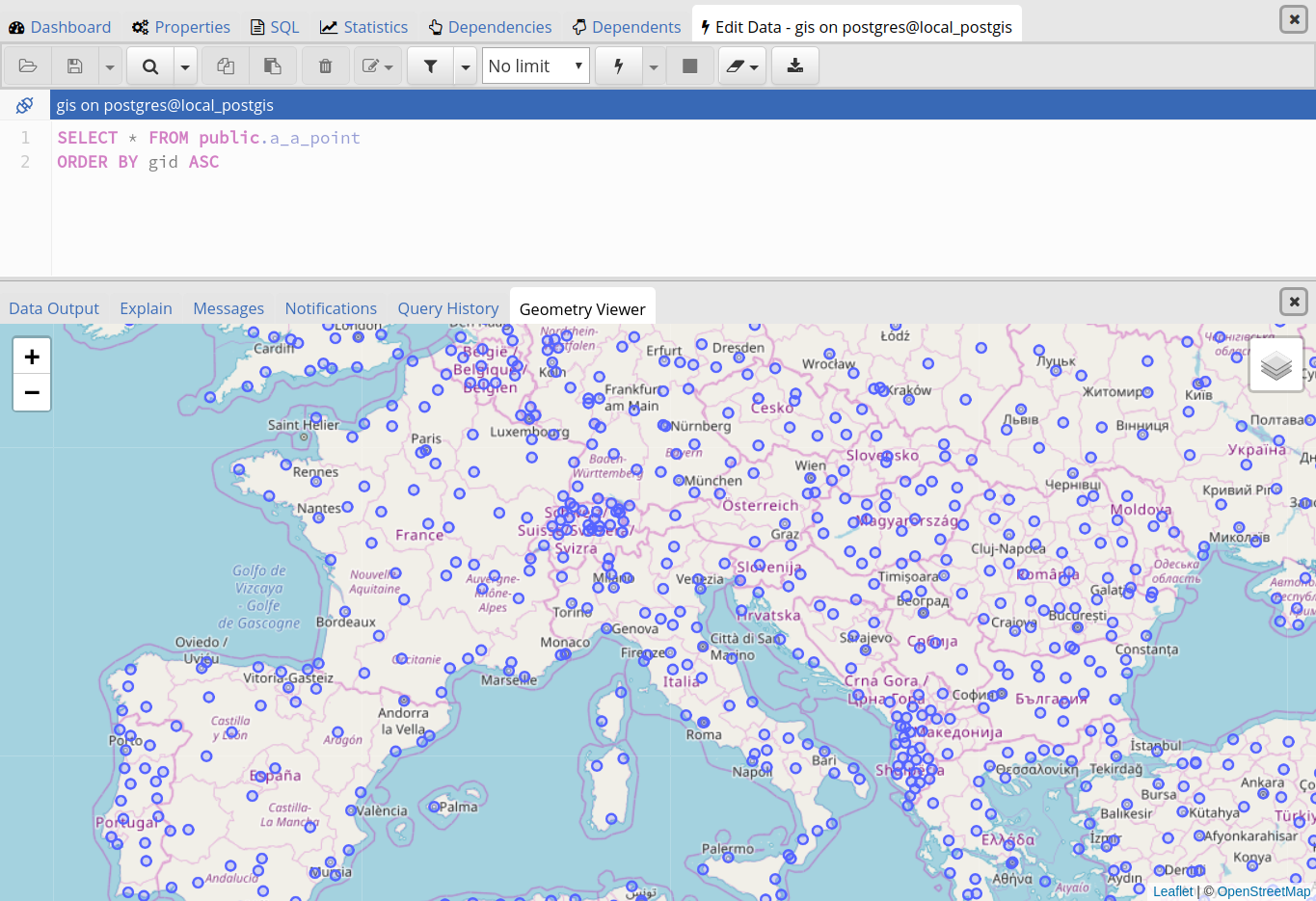Open the filter options dropdown arrow
The height and width of the screenshot is (901, 1316).
click(466, 66)
